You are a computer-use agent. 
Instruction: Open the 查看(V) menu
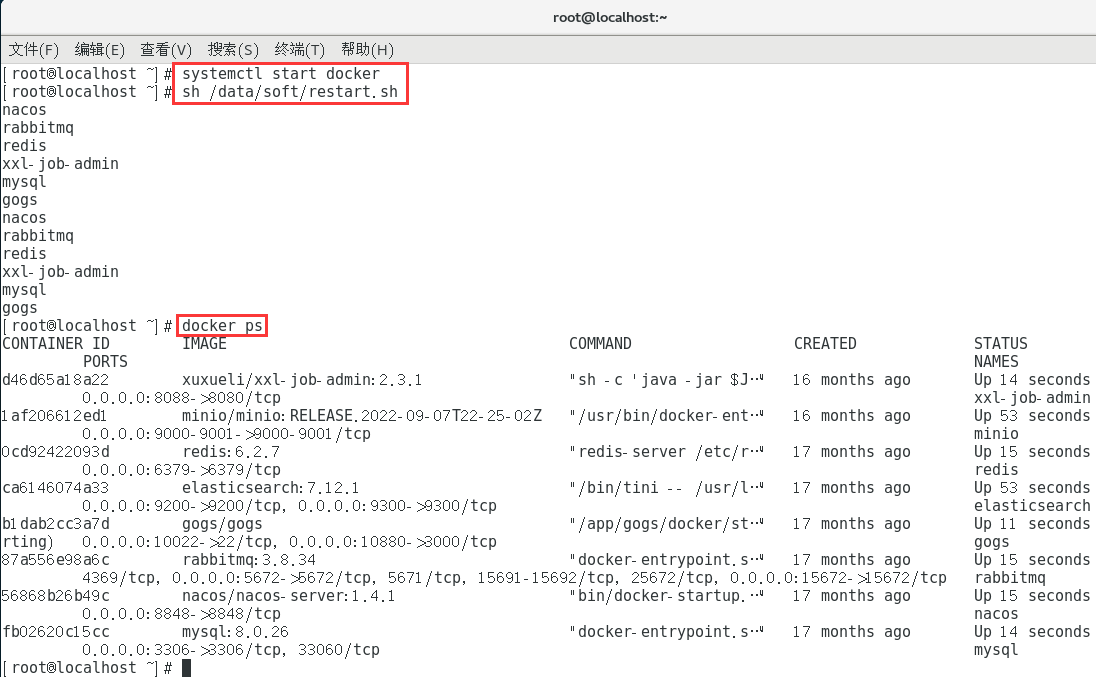tap(166, 50)
